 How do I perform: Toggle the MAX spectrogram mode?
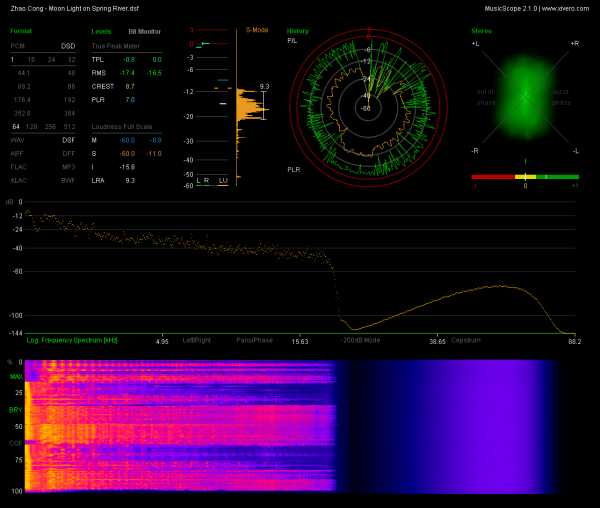click(x=15, y=377)
